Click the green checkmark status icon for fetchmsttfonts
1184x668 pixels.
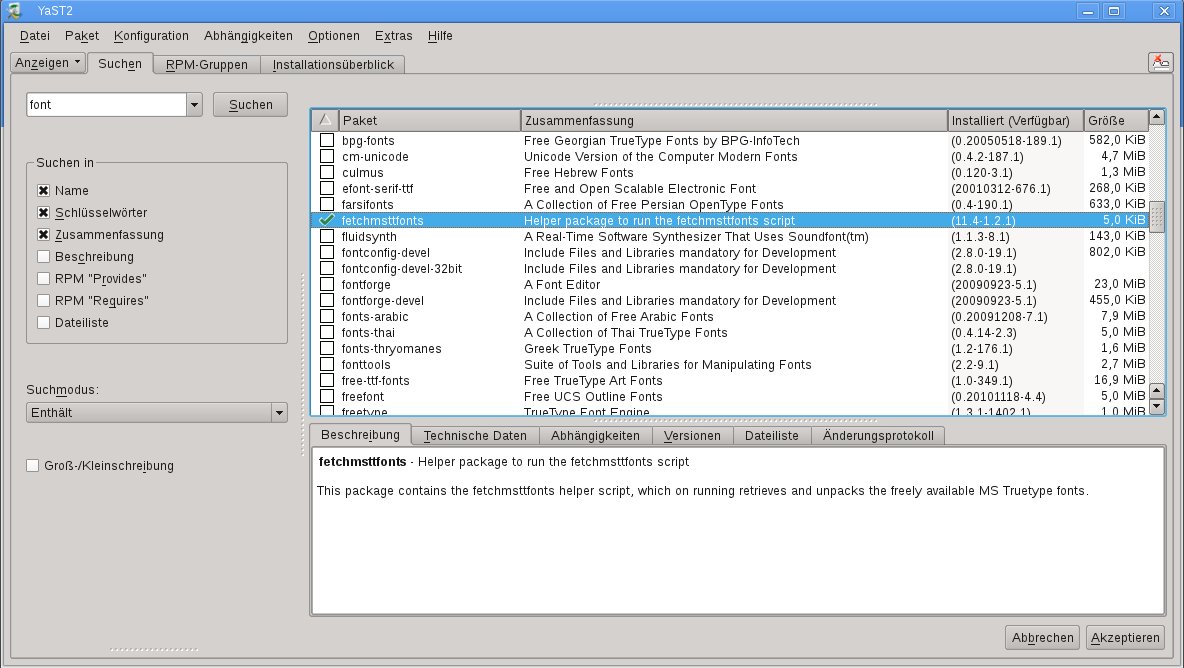(x=326, y=220)
